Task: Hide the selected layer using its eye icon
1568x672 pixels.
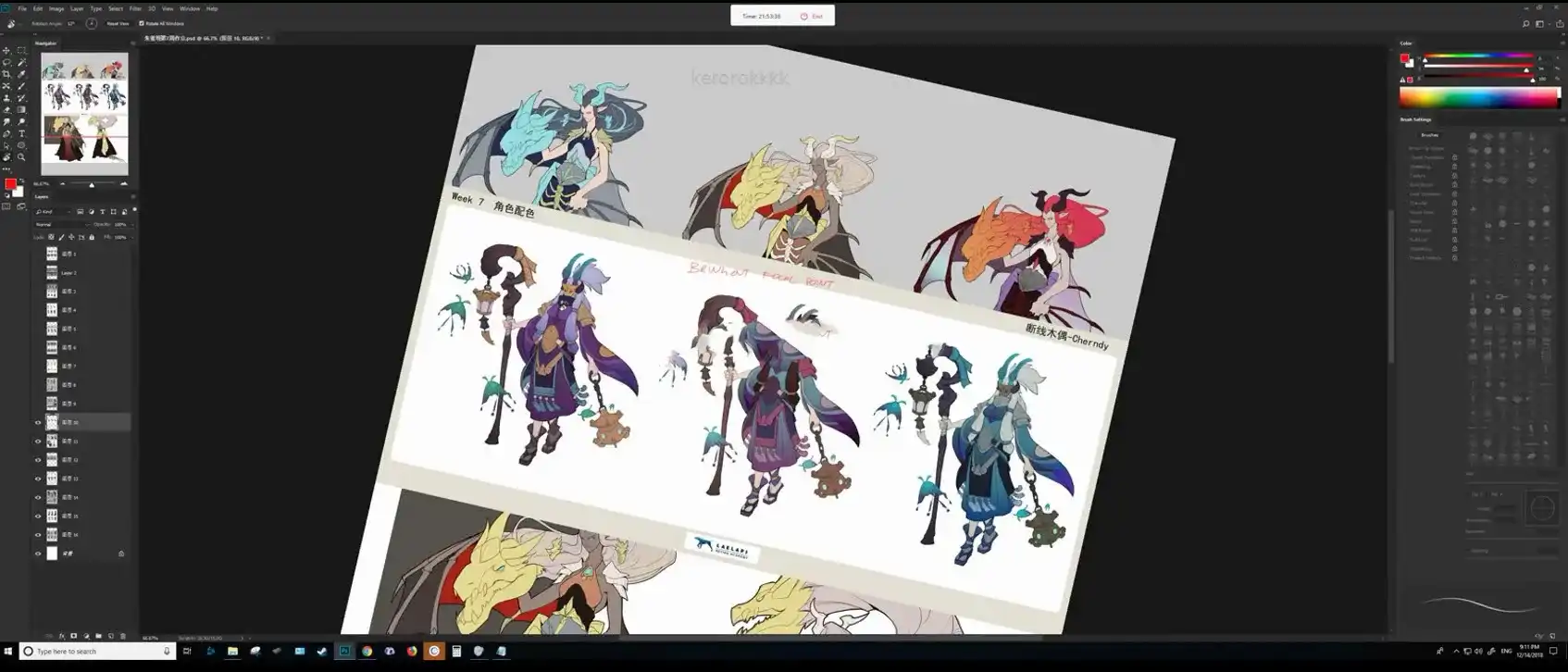Action: click(x=38, y=423)
